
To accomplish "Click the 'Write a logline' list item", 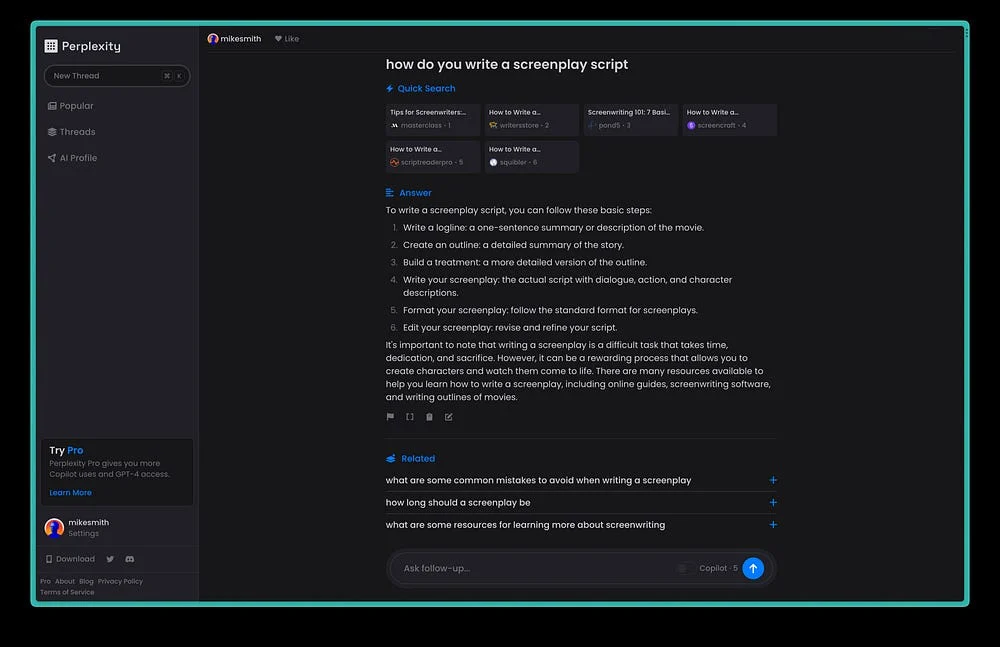I will click(553, 228).
